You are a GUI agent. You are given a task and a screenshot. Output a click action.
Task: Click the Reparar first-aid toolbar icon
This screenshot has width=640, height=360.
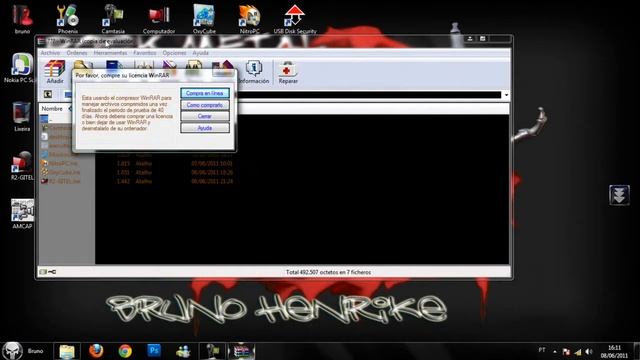[288, 73]
